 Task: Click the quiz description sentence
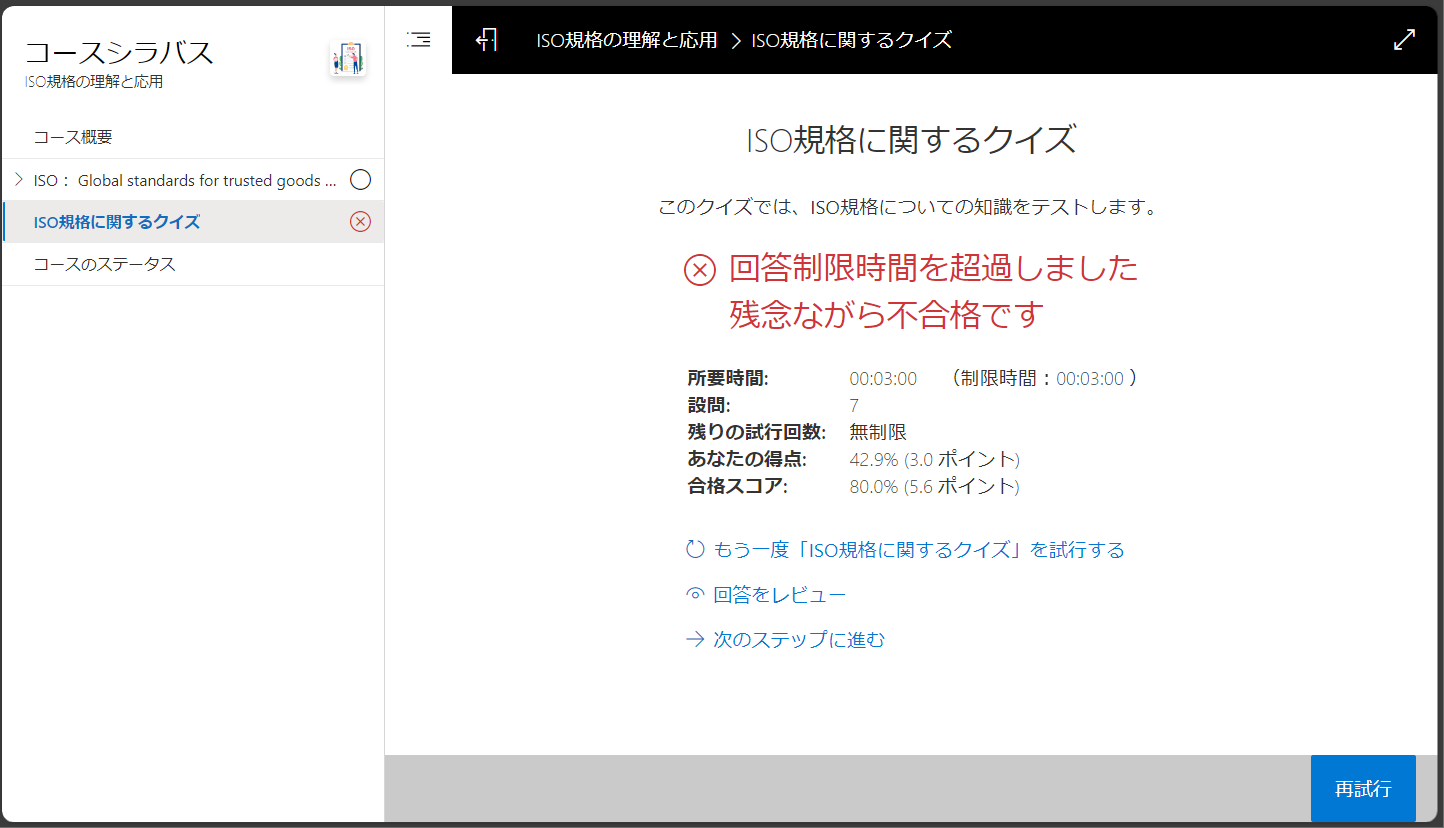click(x=908, y=208)
